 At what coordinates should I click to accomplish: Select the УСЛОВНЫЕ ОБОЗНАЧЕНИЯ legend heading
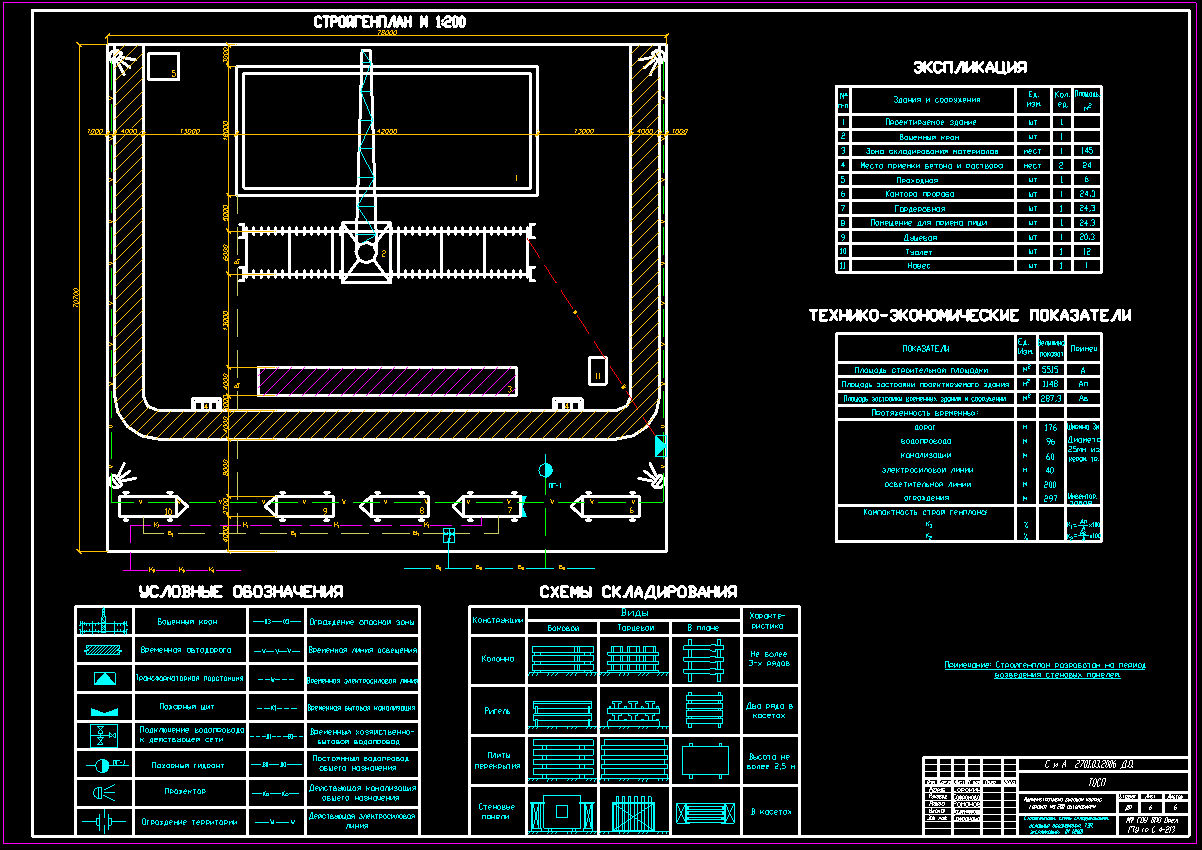coord(240,591)
